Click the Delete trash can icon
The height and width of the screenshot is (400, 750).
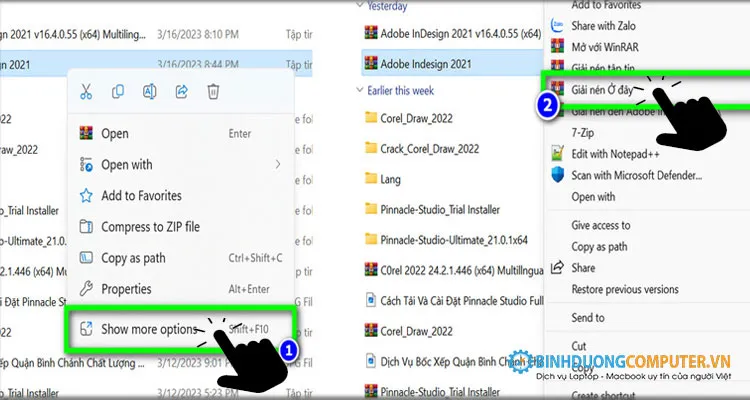213,91
